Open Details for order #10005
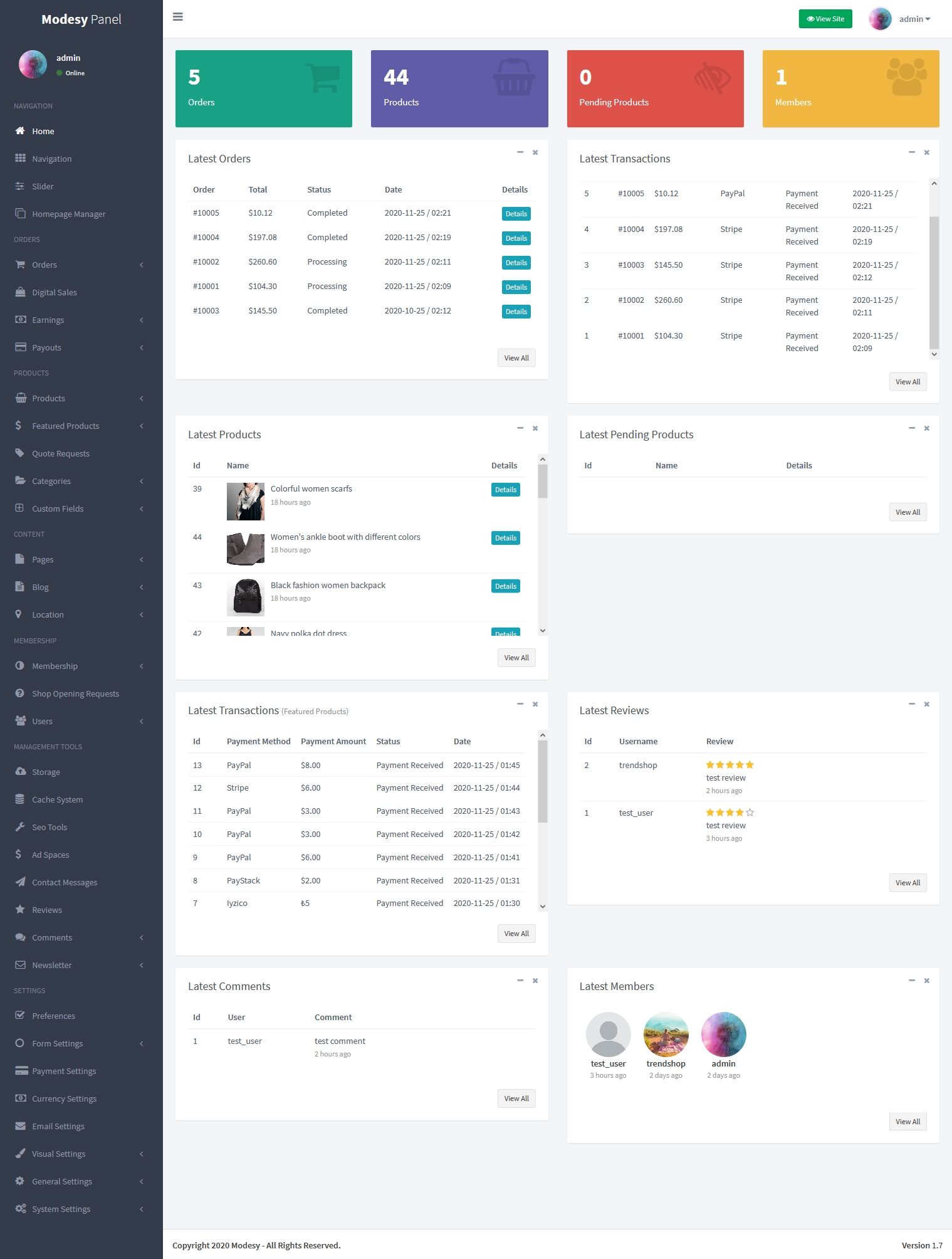 point(516,214)
